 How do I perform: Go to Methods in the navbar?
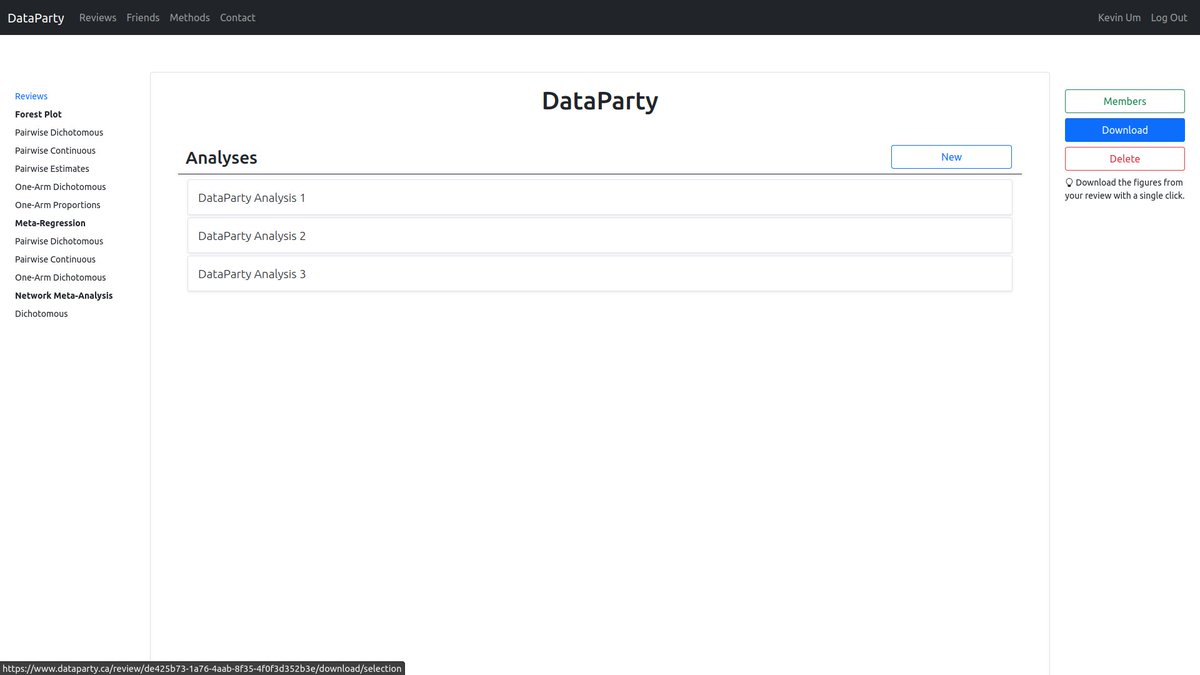tap(190, 18)
